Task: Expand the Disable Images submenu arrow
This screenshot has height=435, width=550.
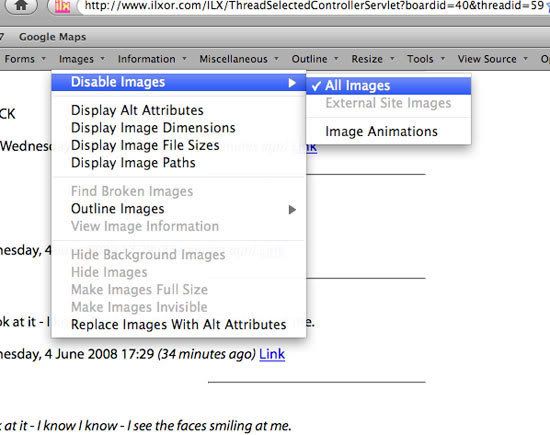Action: [x=292, y=83]
